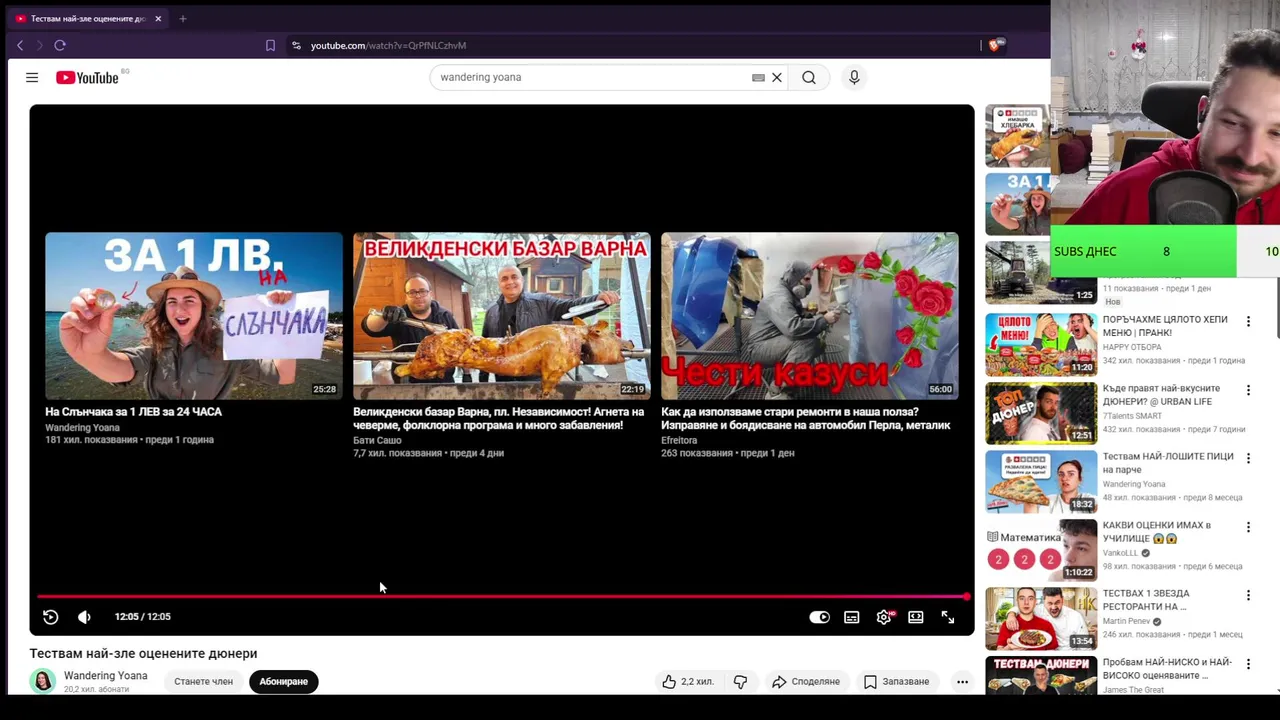Open Brave shields icon
This screenshot has height=720, width=1280.
995,45
